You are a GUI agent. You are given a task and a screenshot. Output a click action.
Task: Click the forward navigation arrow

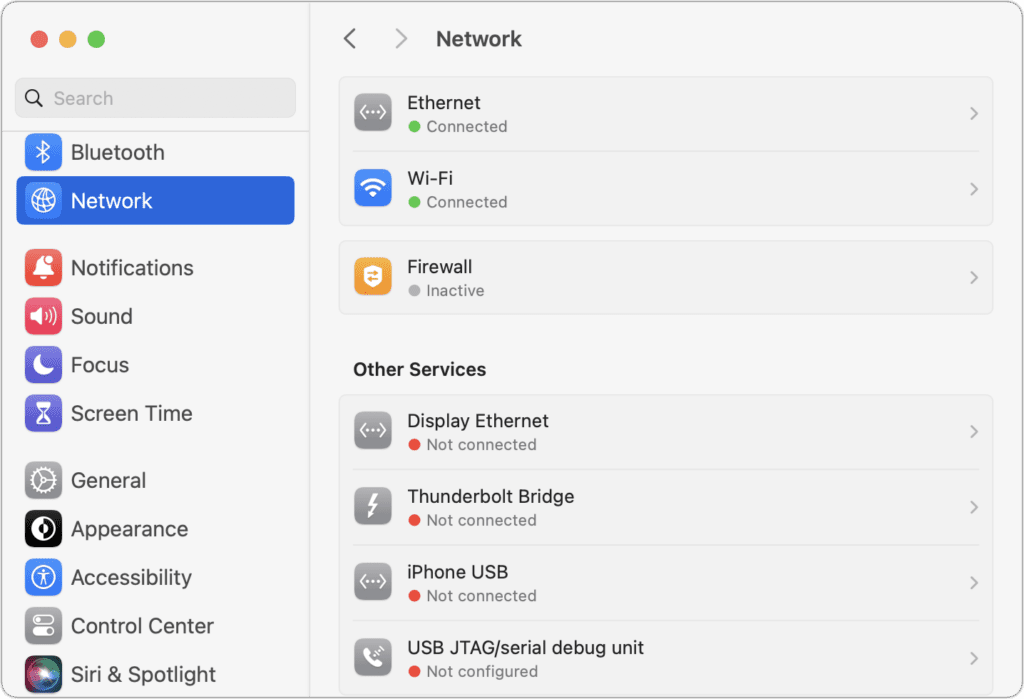pyautogui.click(x=401, y=39)
